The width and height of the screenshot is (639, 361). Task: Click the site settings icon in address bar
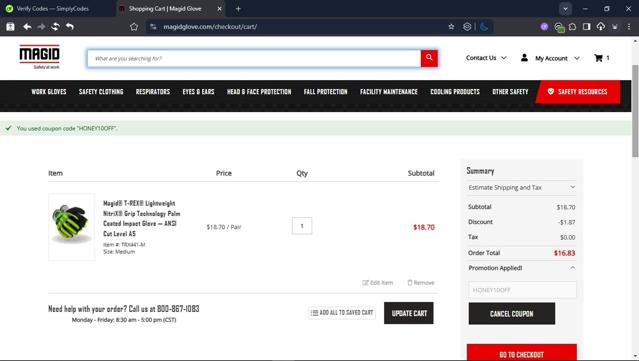pos(153,26)
